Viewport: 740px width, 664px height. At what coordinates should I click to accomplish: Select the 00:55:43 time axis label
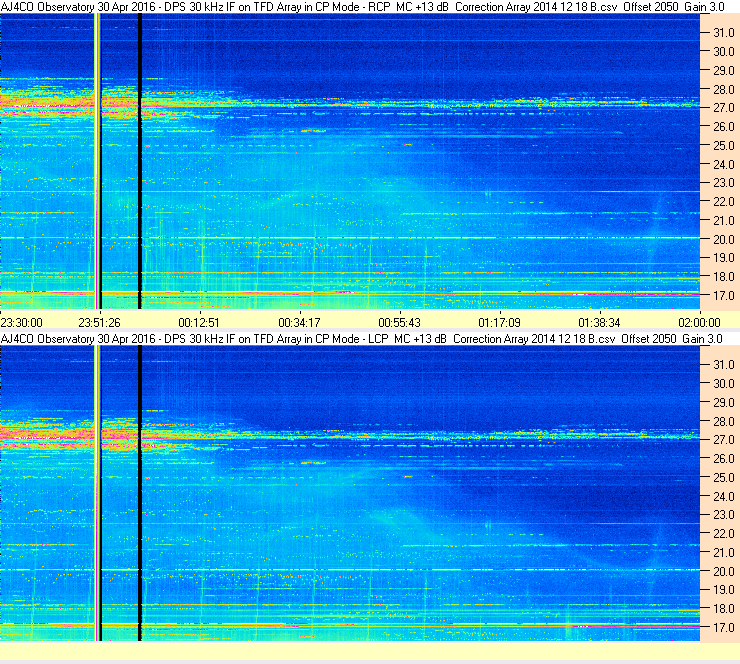tap(399, 323)
